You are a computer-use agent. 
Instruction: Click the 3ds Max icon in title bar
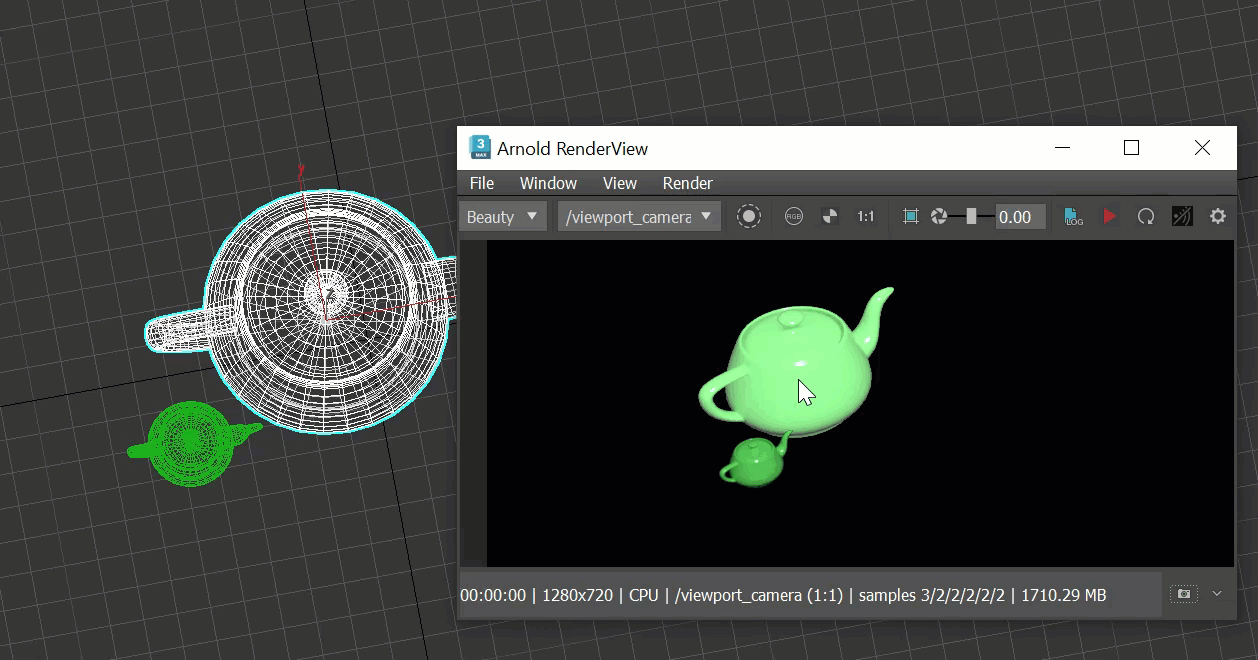click(x=480, y=148)
